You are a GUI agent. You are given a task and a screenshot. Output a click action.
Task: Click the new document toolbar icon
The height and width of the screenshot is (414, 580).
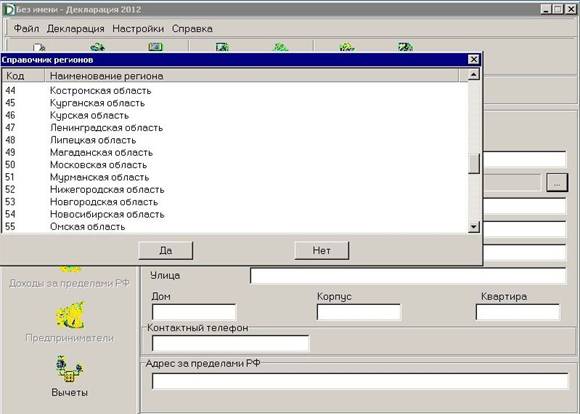click(39, 47)
